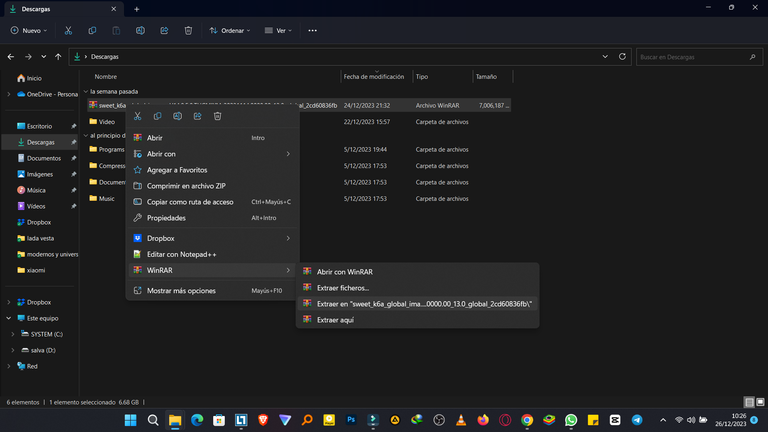
Task: Click the cut icon in the context menu
Action: click(x=138, y=116)
